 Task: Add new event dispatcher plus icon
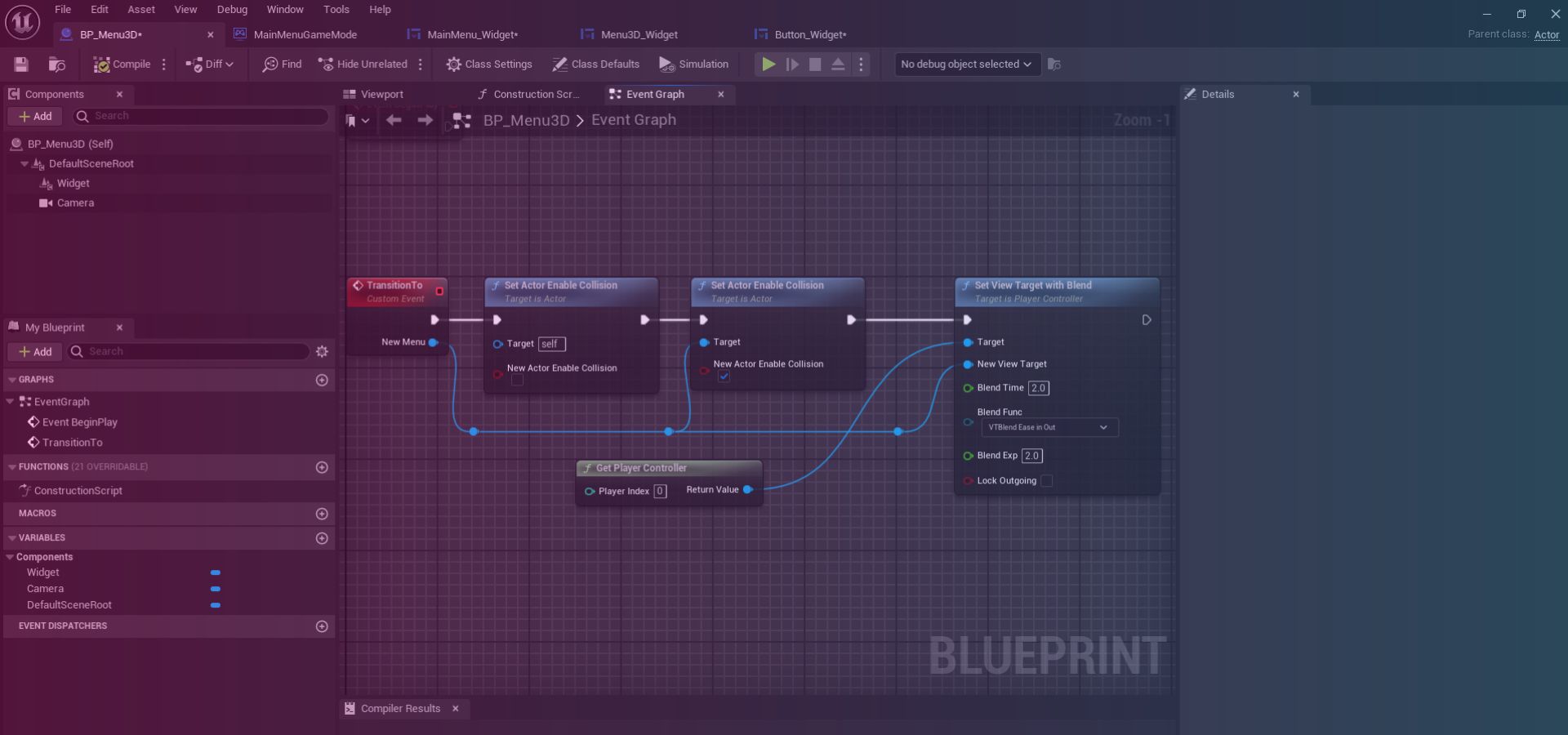[x=322, y=626]
